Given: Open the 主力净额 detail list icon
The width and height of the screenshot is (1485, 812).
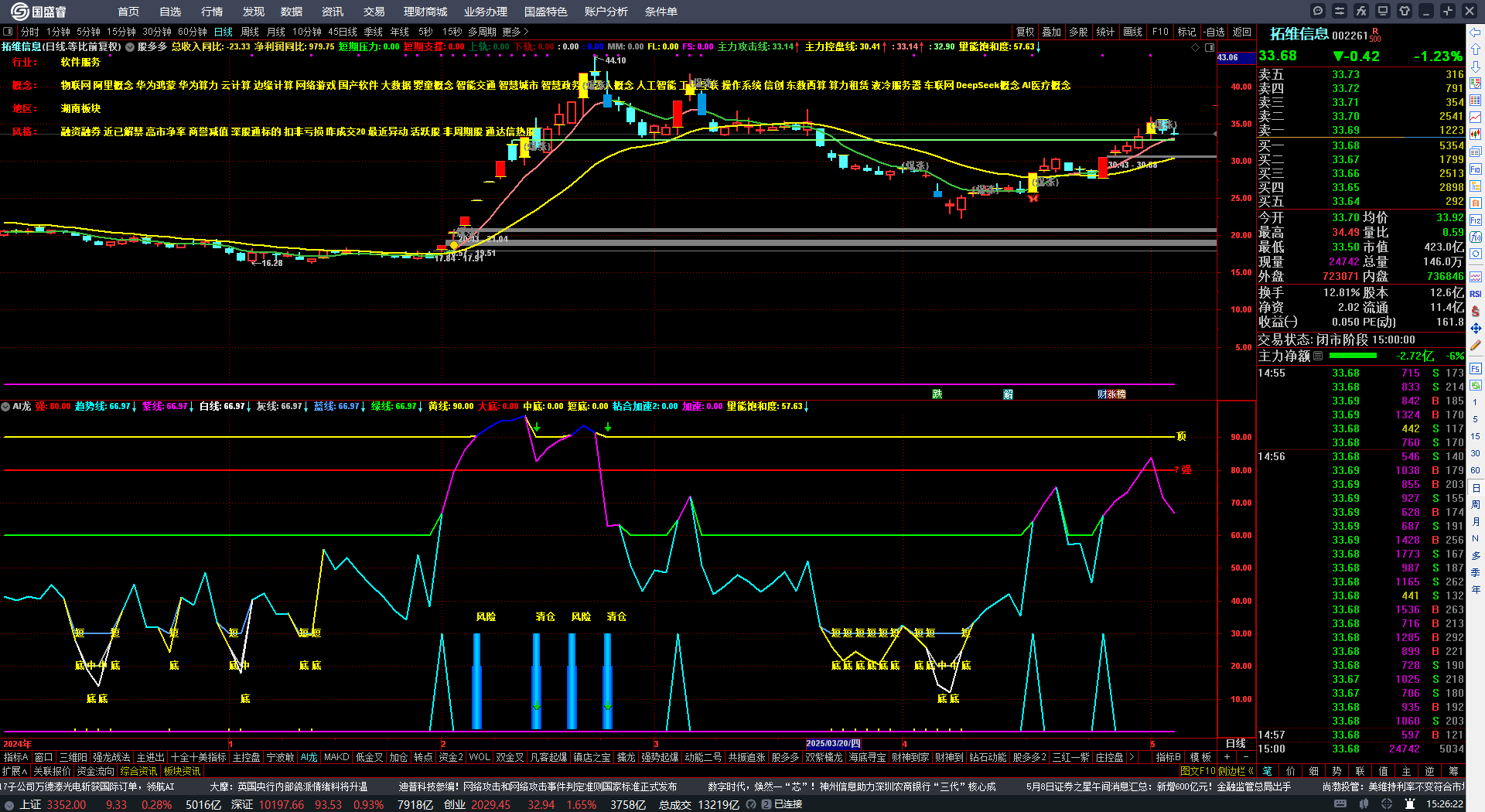Looking at the screenshot, I should 1319,356.
